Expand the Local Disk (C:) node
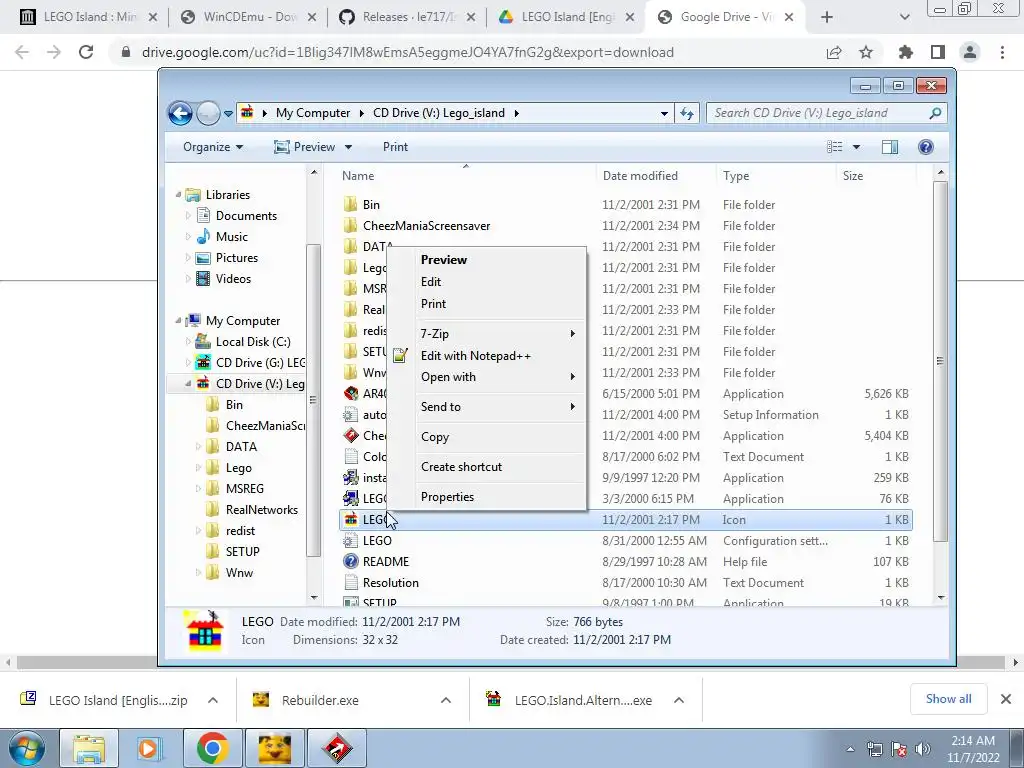The image size is (1024, 768). pyautogui.click(x=188, y=342)
